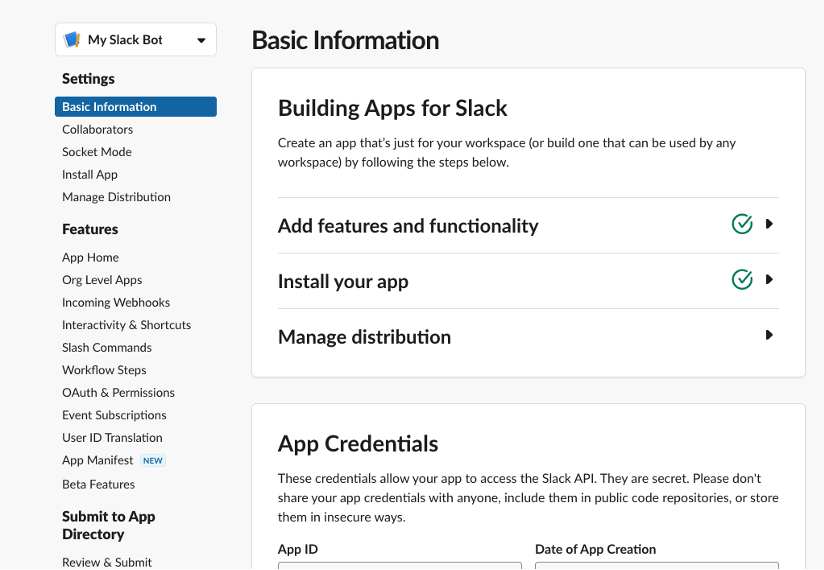Expand the Add features and functionality arrow
The height and width of the screenshot is (570, 824).
(x=769, y=224)
